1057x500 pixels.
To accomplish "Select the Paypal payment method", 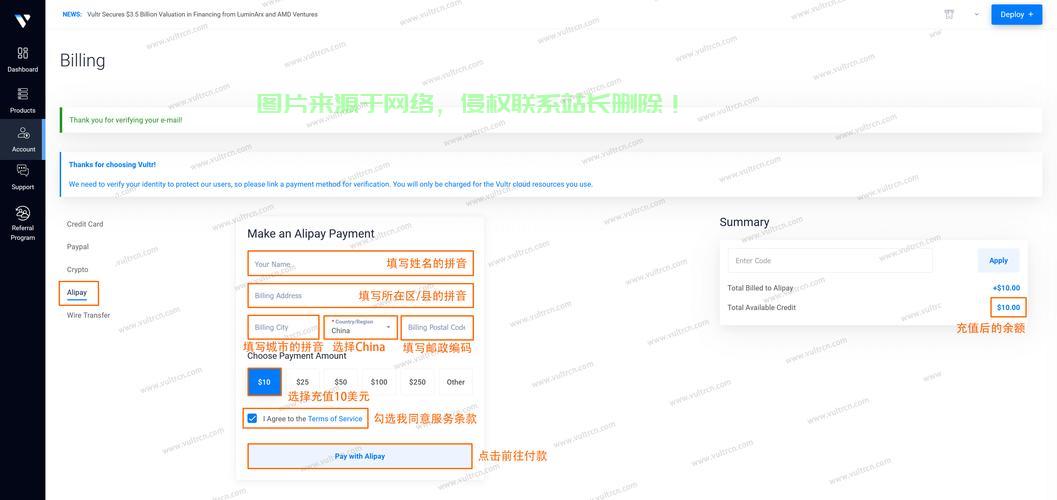I will click(78, 247).
